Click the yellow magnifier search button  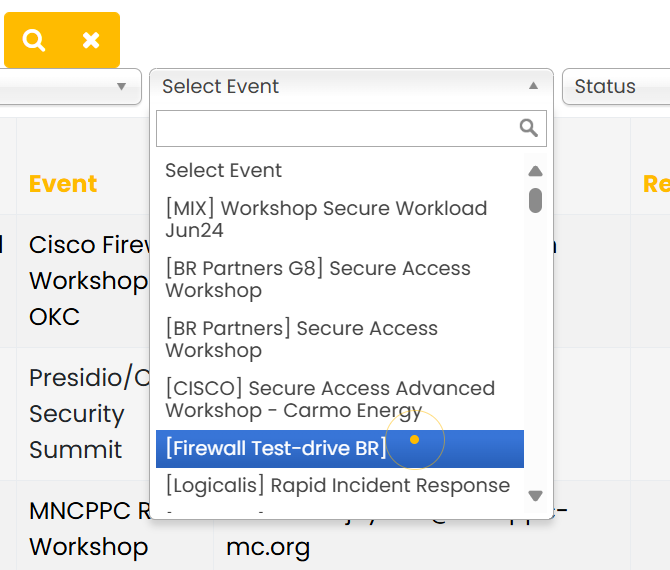[x=35, y=40]
